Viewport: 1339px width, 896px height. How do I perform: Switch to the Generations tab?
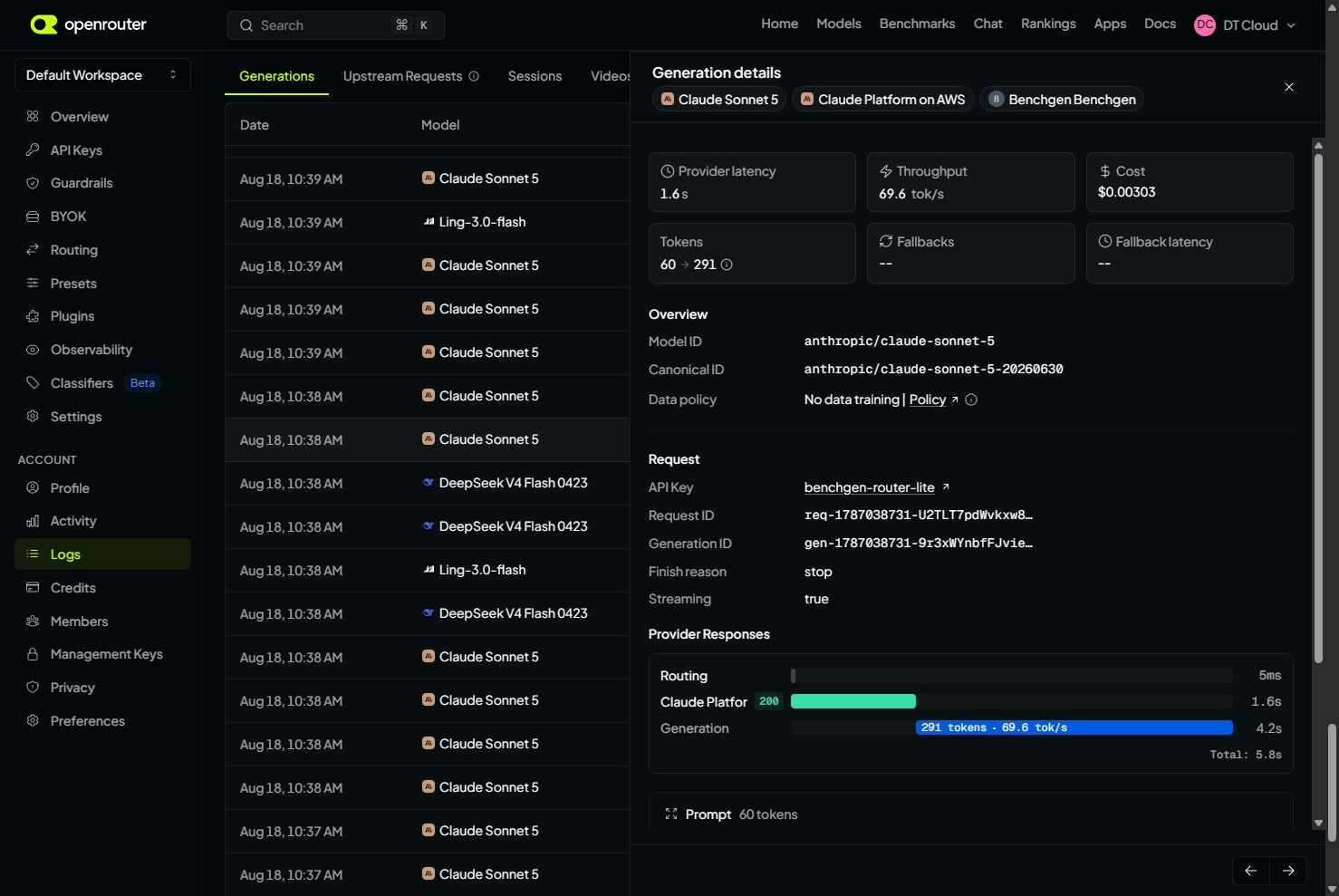(x=276, y=76)
